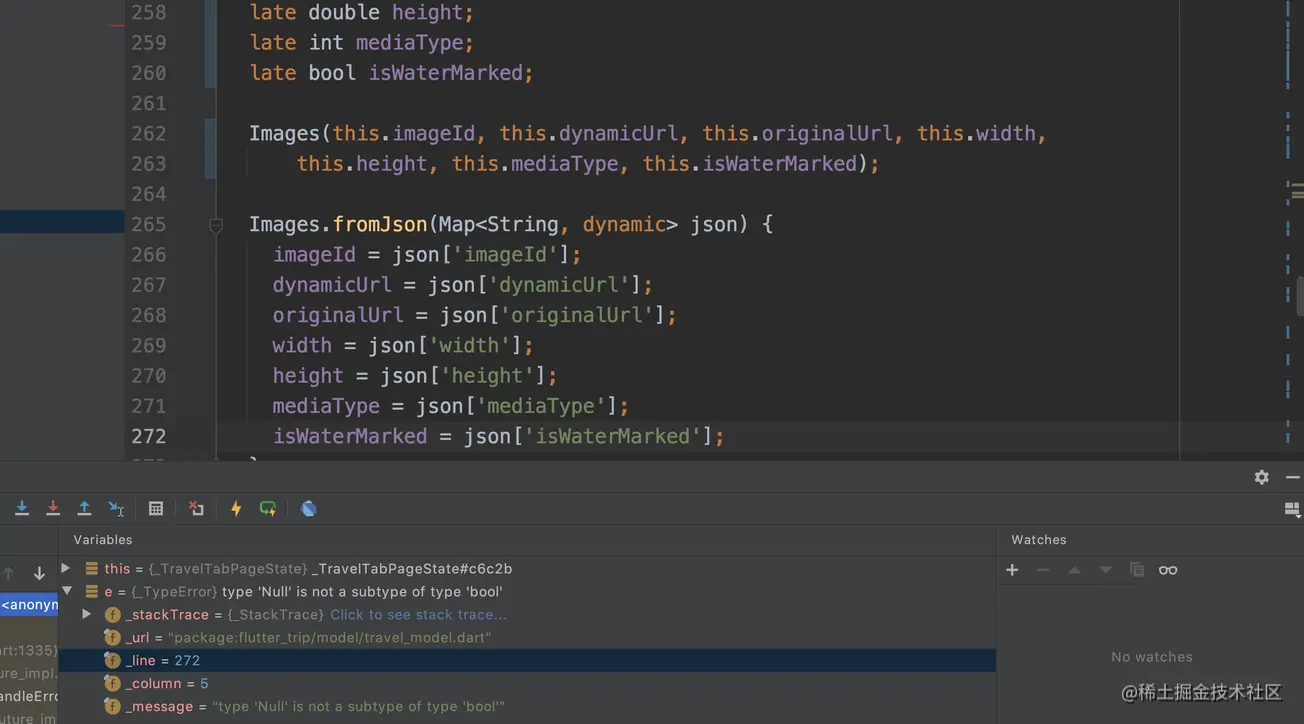
Task: Select the _url variable row
Action: pyautogui.click(x=527, y=638)
